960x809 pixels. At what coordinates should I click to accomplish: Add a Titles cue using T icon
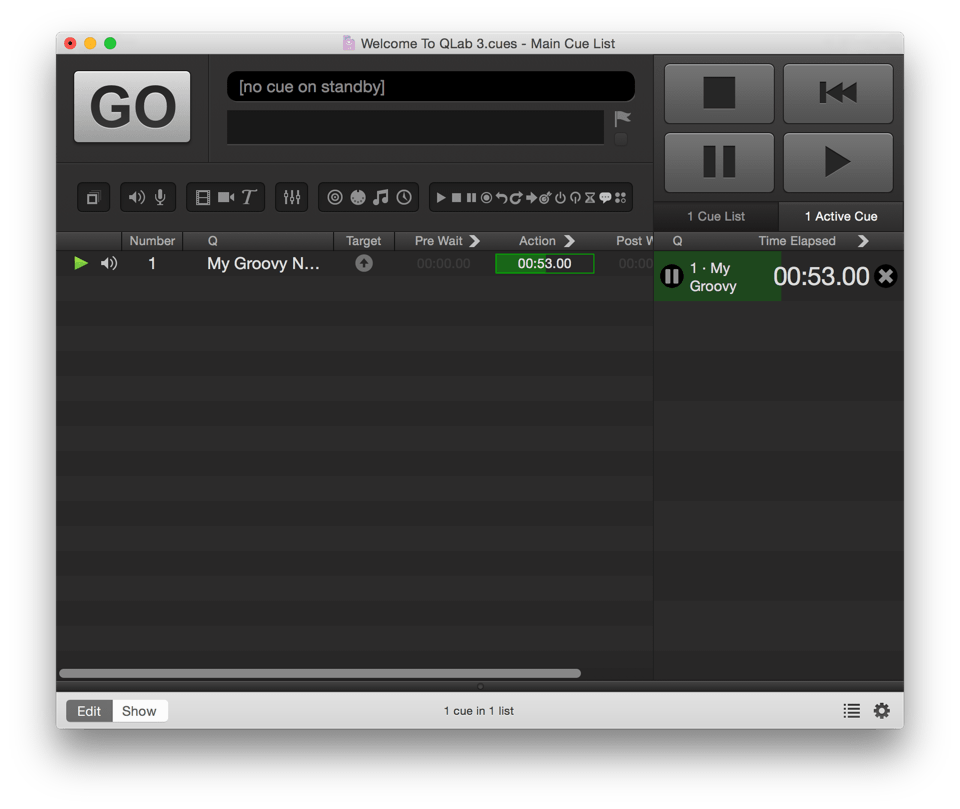tap(249, 198)
